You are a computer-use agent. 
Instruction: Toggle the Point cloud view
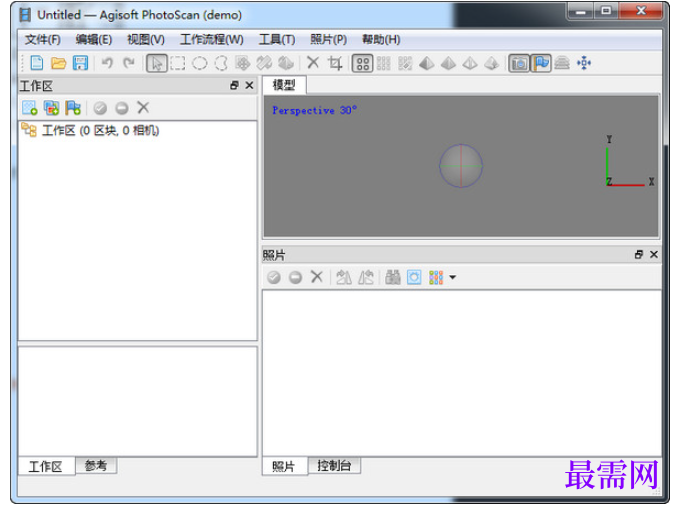[363, 63]
